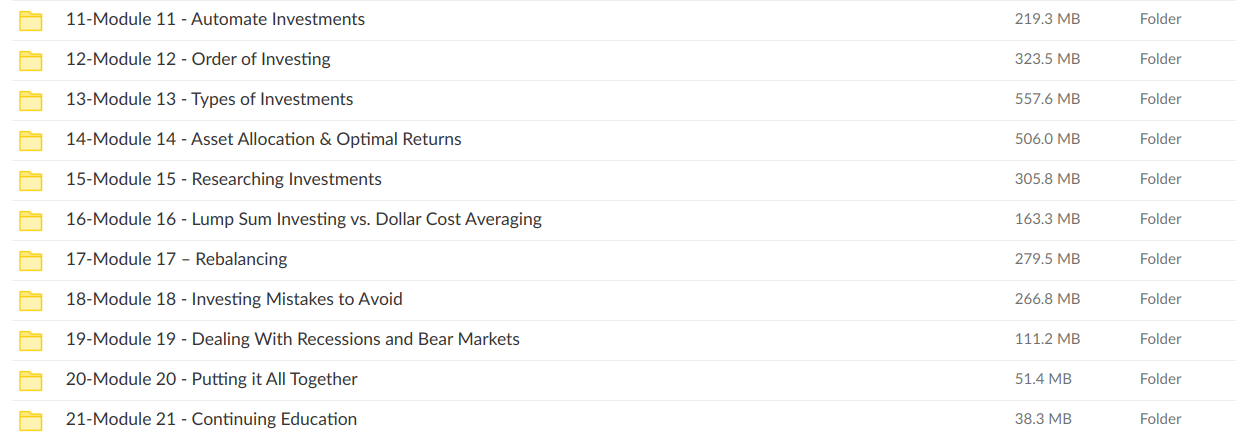1236x439 pixels.
Task: Click Folder type label in Rebalancing row
Action: click(x=1160, y=259)
